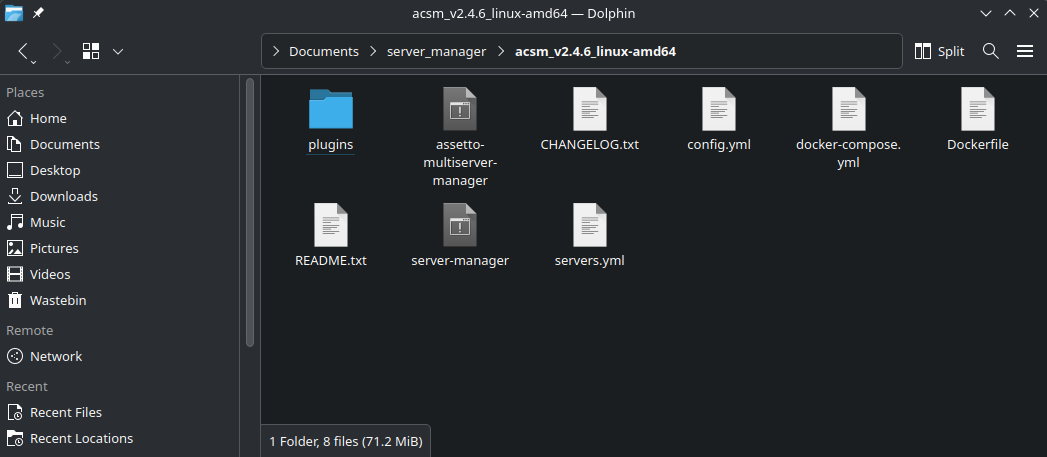Open Recent Files entry
The height and width of the screenshot is (457, 1047).
120,413
